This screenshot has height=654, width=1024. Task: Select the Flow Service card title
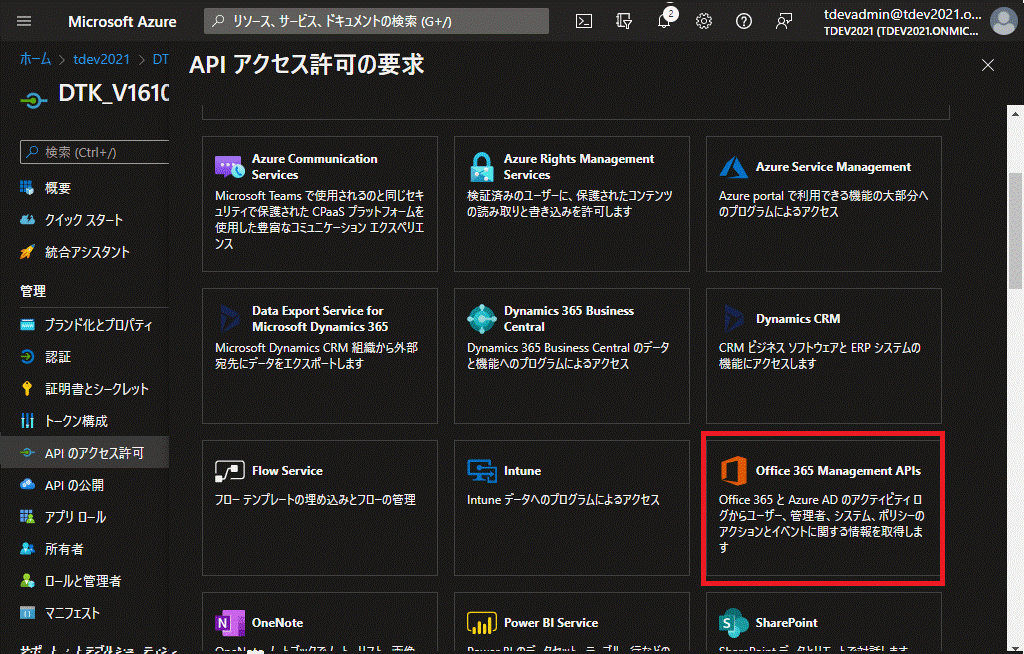click(x=287, y=471)
